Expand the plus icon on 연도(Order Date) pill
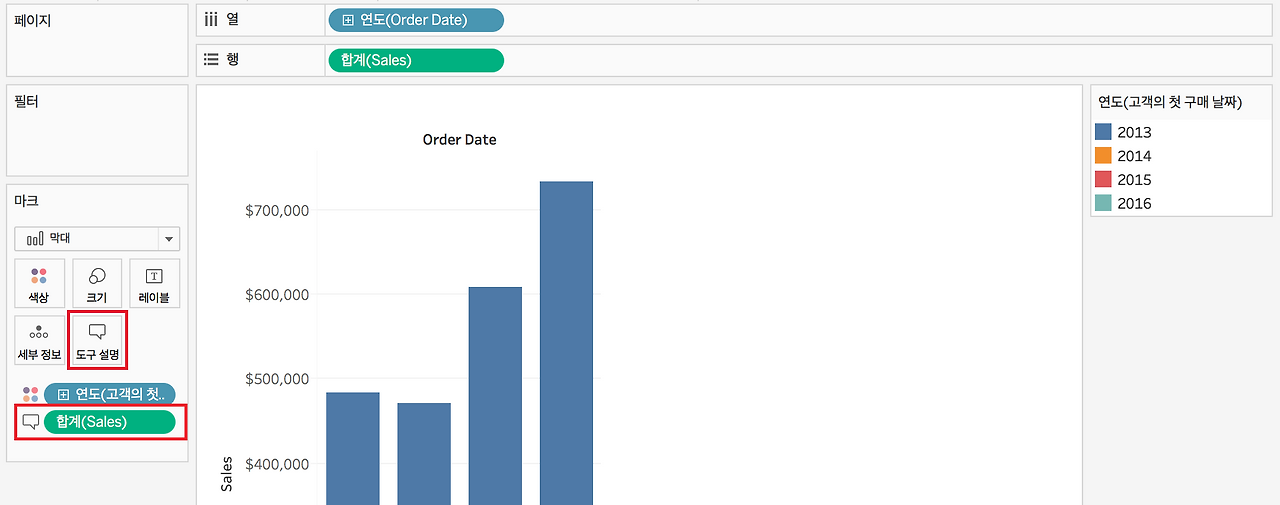The height and width of the screenshot is (505, 1280). tap(348, 20)
